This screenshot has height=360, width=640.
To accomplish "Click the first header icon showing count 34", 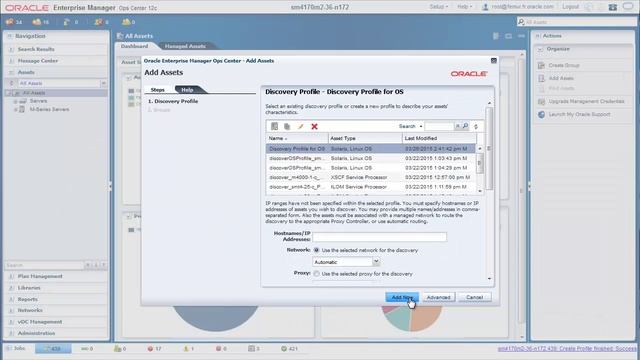I will tap(9, 22).
